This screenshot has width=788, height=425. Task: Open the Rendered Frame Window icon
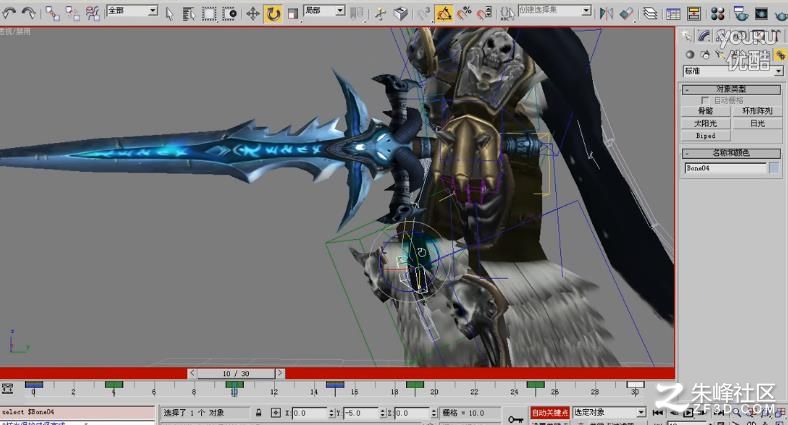(761, 13)
